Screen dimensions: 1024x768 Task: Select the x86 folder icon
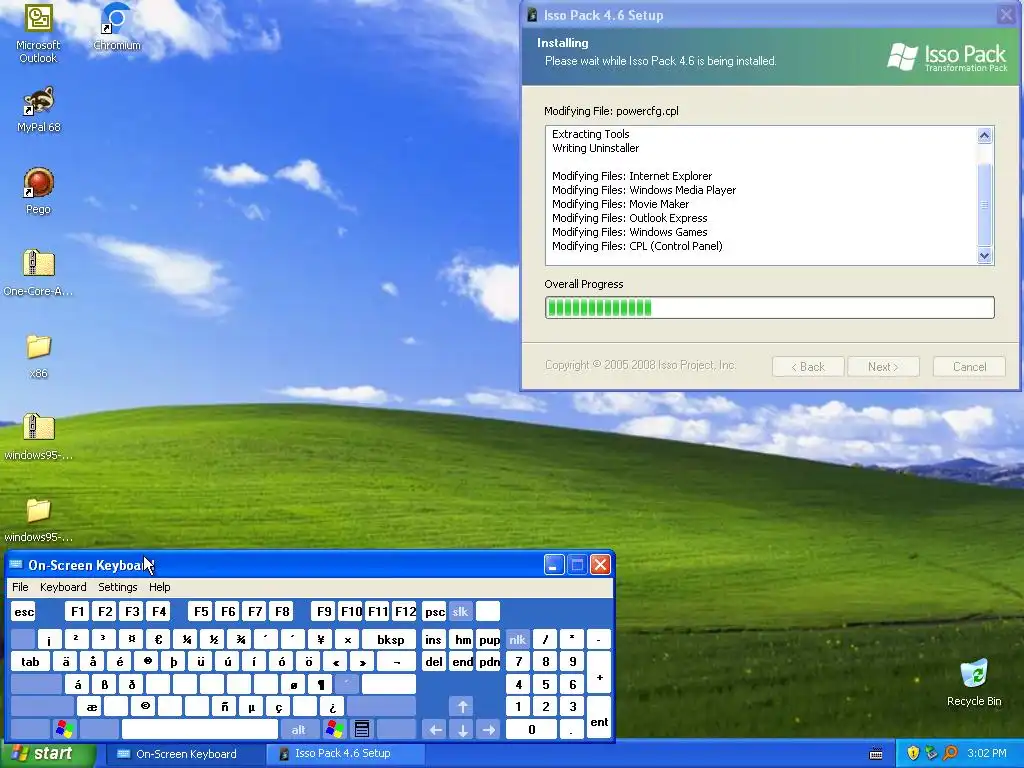[38, 356]
